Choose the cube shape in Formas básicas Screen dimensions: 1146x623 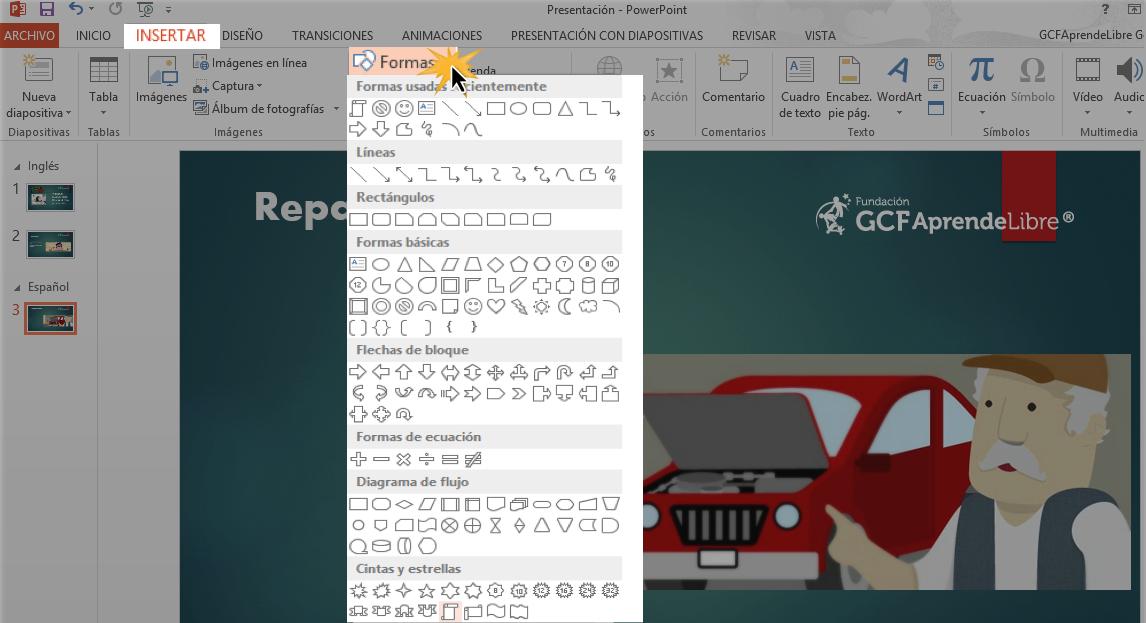click(610, 285)
